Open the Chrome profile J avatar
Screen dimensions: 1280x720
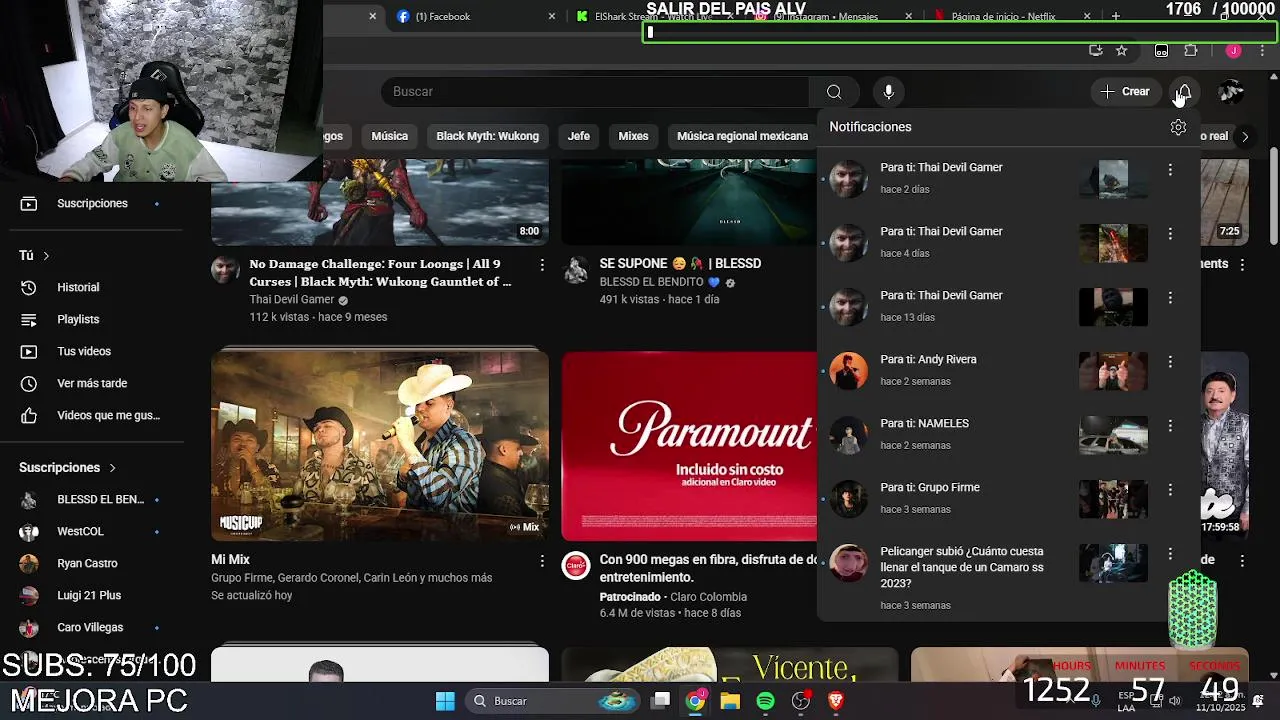pyautogui.click(x=1233, y=51)
